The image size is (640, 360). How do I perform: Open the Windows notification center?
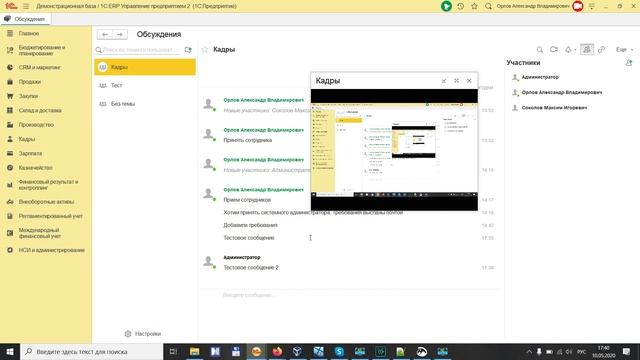[x=626, y=351]
